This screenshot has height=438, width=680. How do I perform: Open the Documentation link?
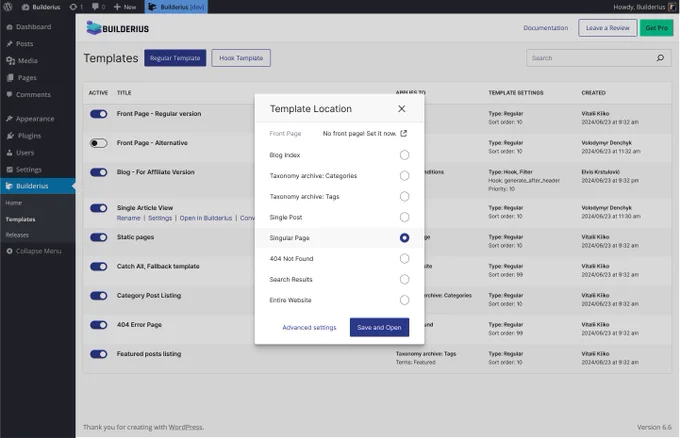pyautogui.click(x=545, y=28)
